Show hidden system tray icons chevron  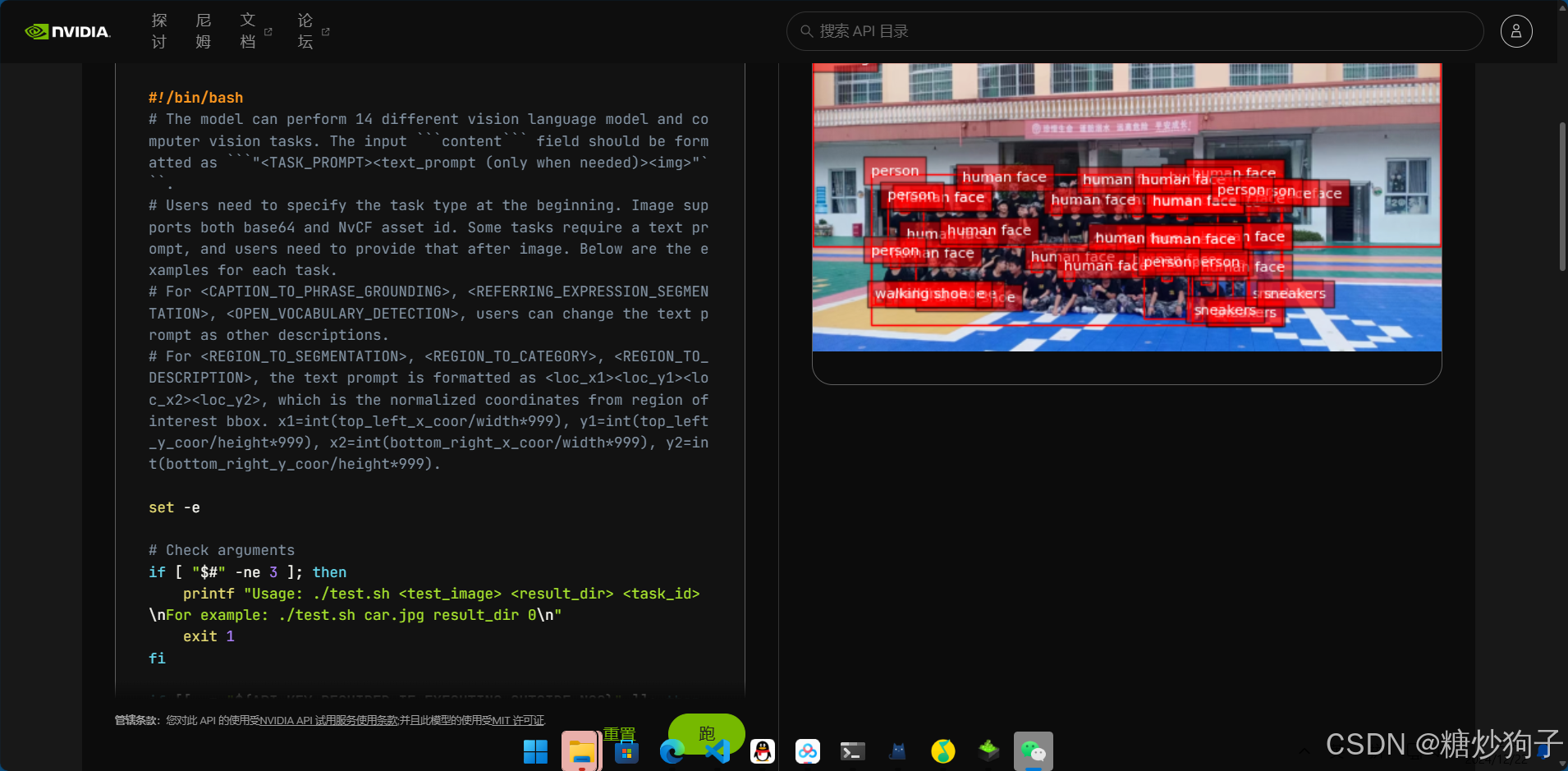point(1304,751)
